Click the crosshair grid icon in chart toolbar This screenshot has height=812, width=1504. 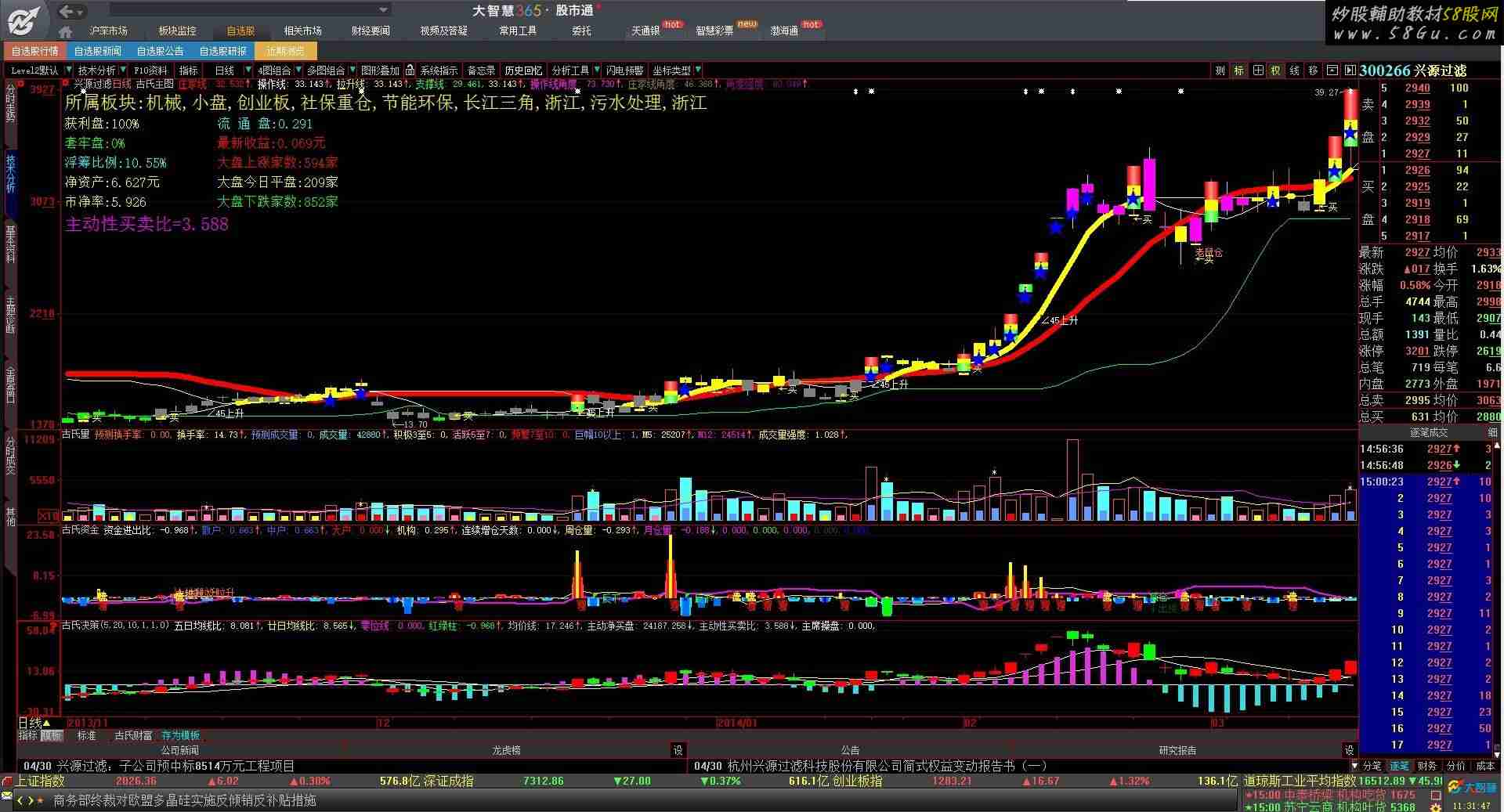click(1258, 70)
